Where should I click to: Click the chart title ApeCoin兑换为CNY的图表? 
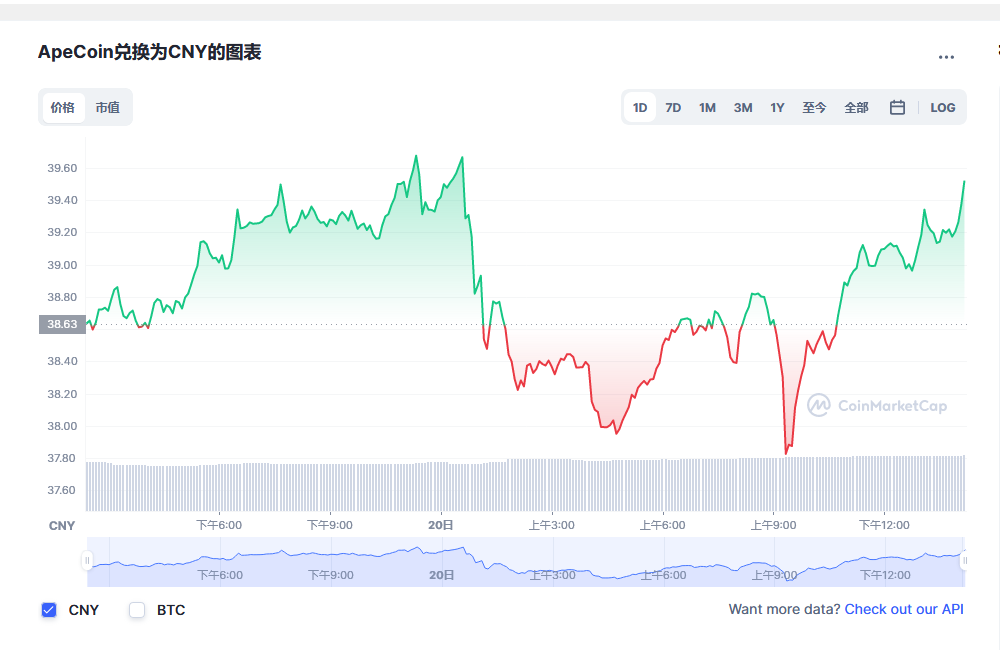click(x=149, y=52)
